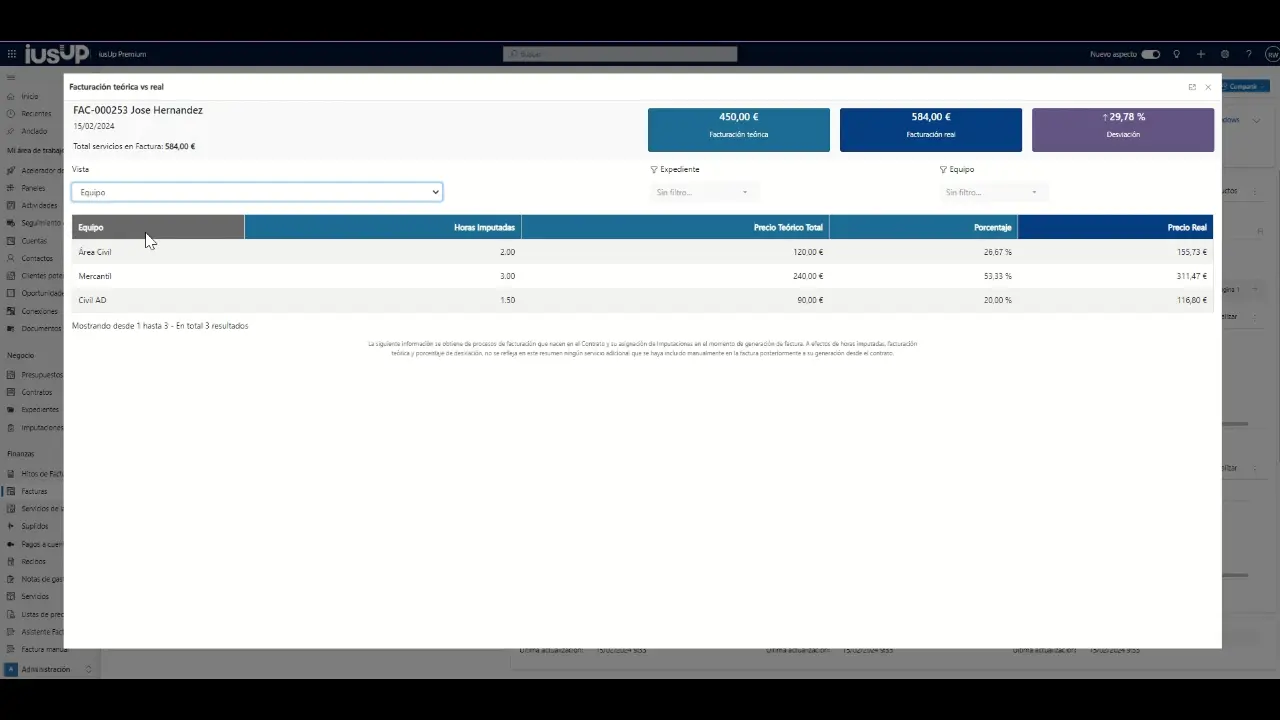Viewport: 1280px width, 720px height.
Task: Go to Facturas in the sidebar
Action: pos(34,491)
